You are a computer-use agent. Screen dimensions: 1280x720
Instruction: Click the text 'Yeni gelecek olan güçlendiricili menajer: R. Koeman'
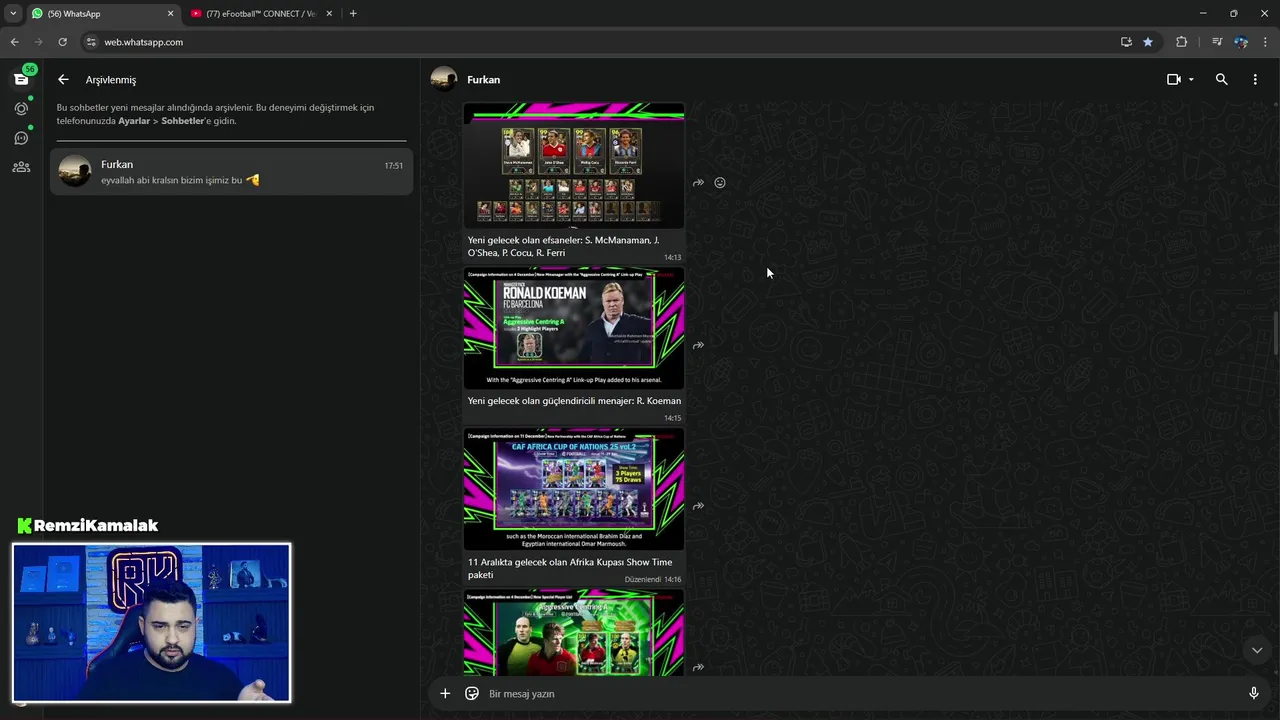[574, 401]
